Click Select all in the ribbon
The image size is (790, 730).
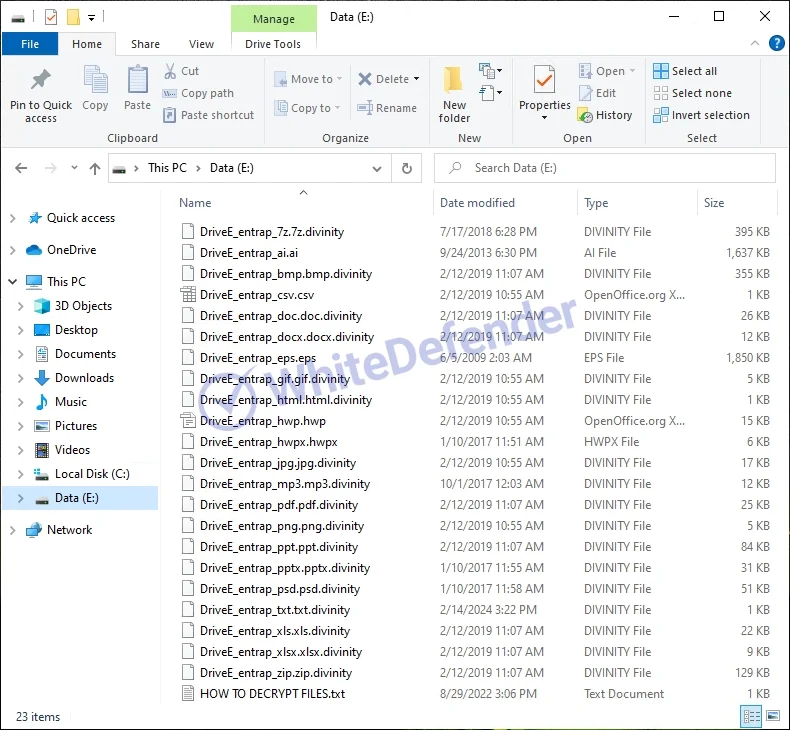[685, 71]
